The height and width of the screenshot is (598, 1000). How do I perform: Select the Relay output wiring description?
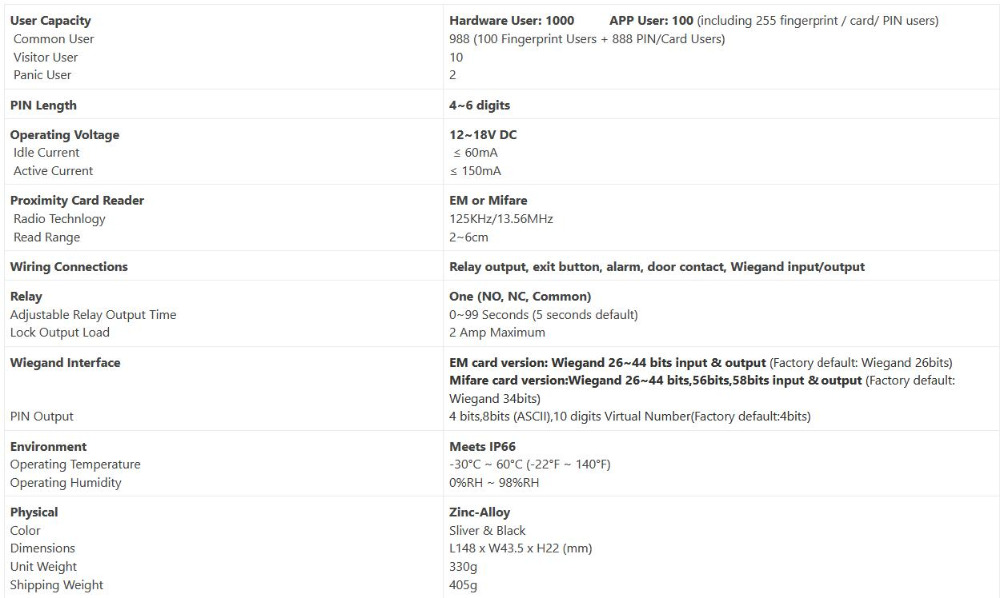click(x=657, y=266)
